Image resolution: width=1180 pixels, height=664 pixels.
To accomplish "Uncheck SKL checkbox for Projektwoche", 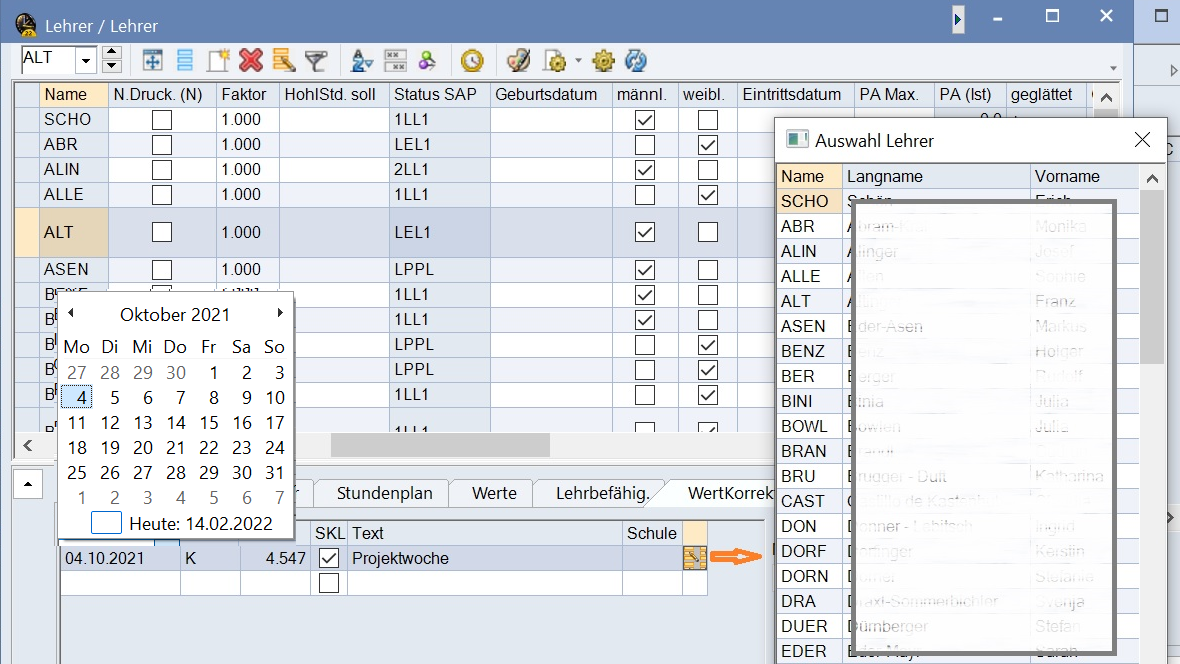I will [328, 559].
